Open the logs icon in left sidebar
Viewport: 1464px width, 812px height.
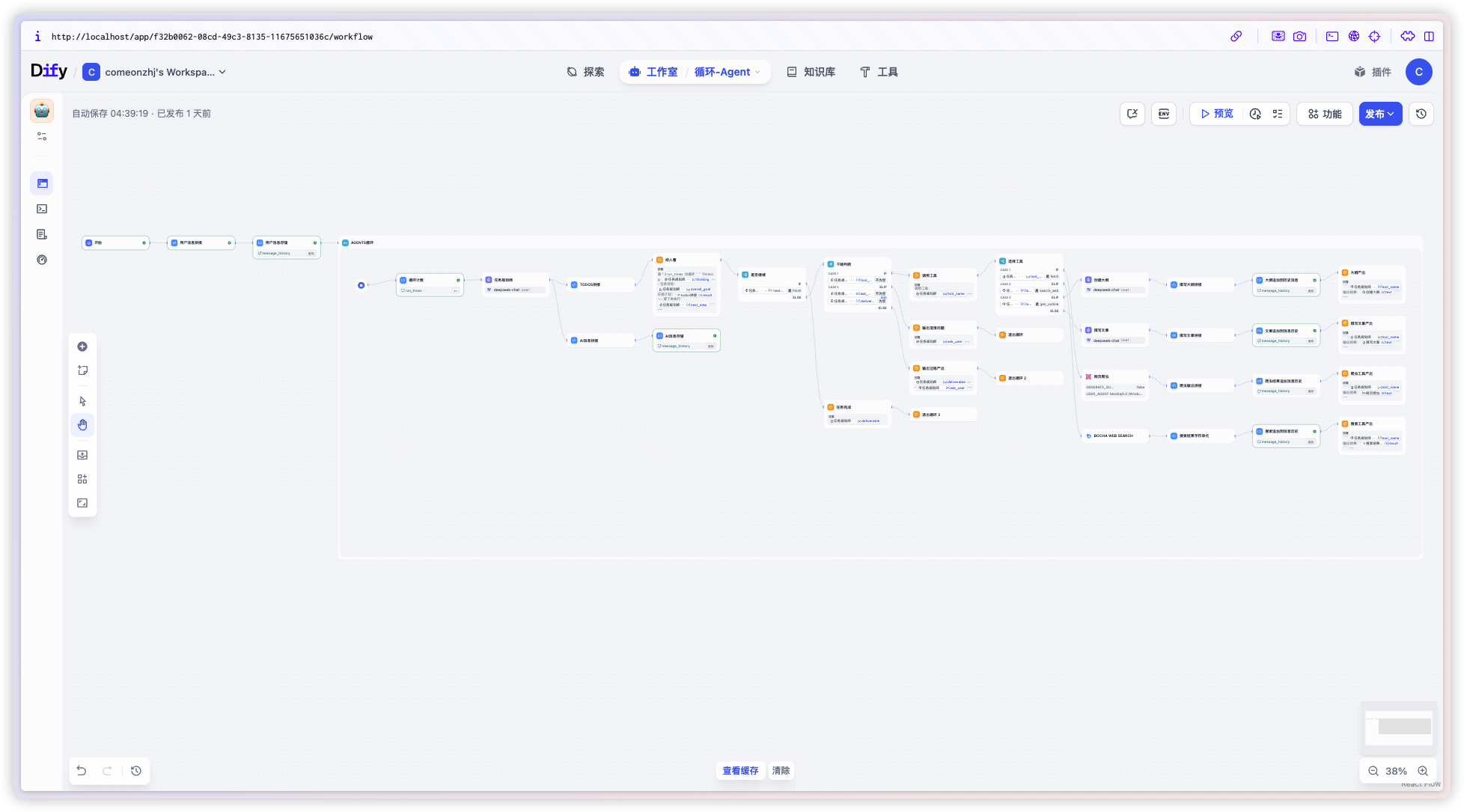point(42,234)
